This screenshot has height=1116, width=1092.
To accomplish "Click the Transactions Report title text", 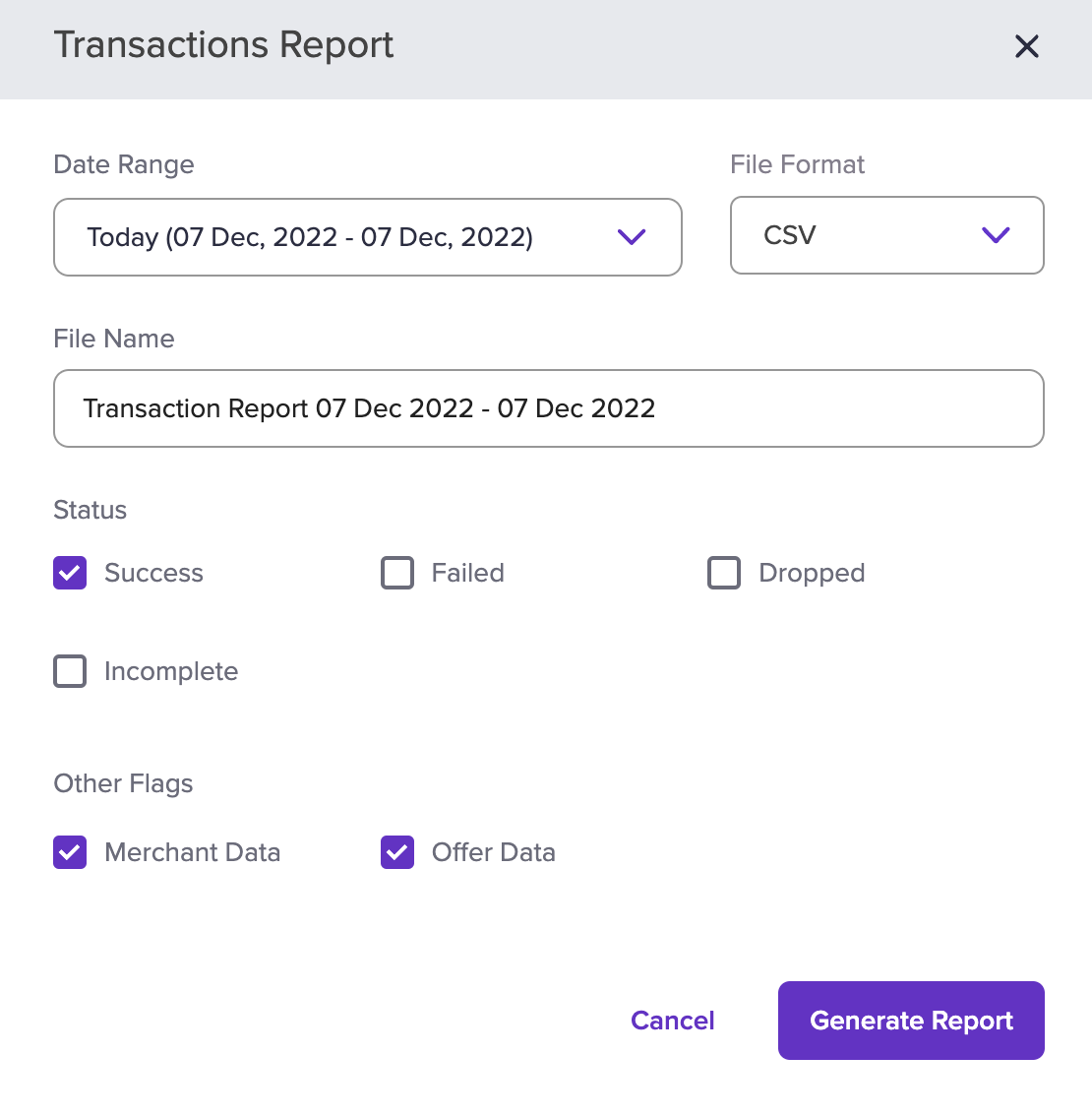I will (x=223, y=45).
